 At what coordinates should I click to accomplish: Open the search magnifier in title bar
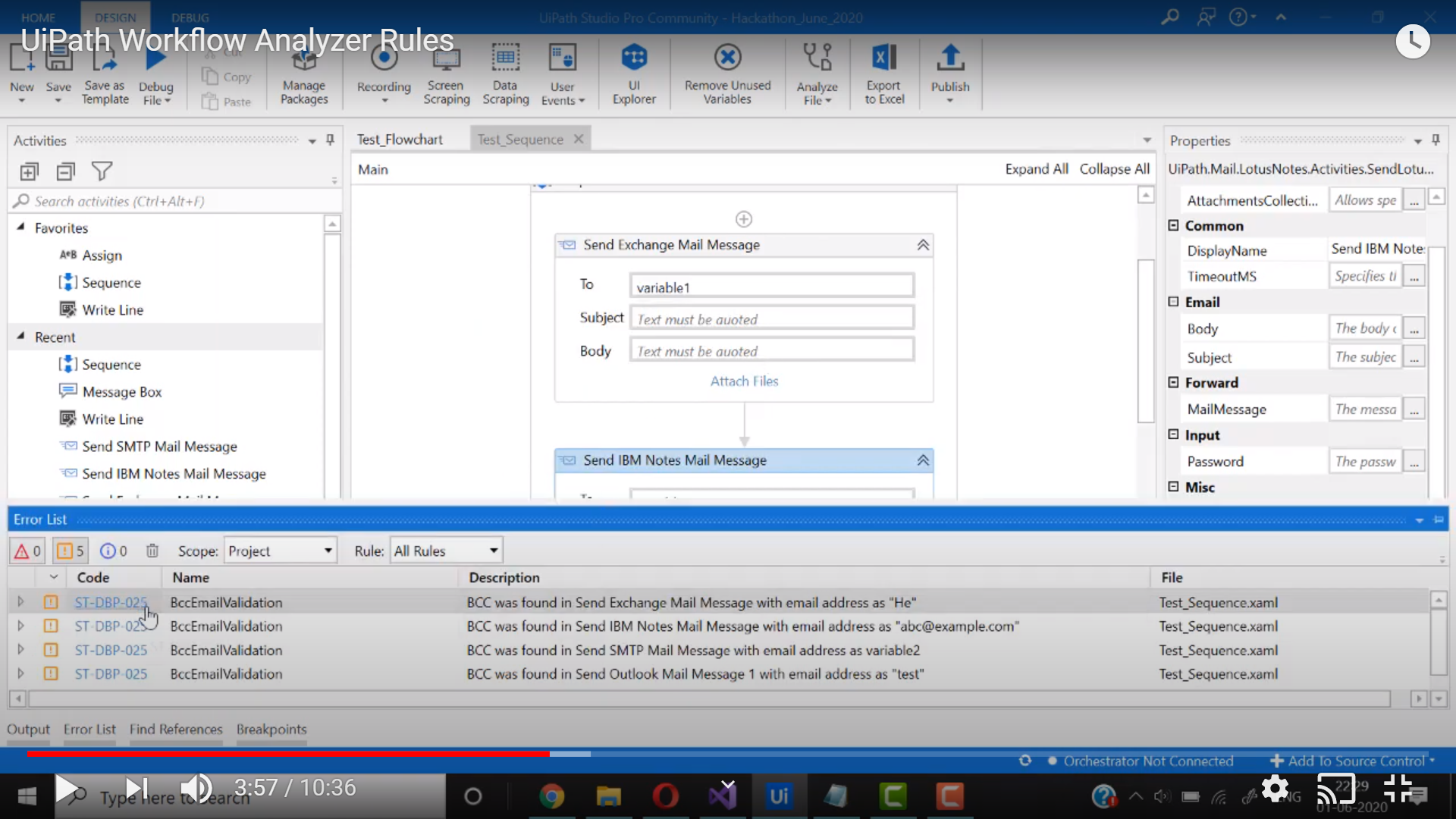pos(1170,17)
